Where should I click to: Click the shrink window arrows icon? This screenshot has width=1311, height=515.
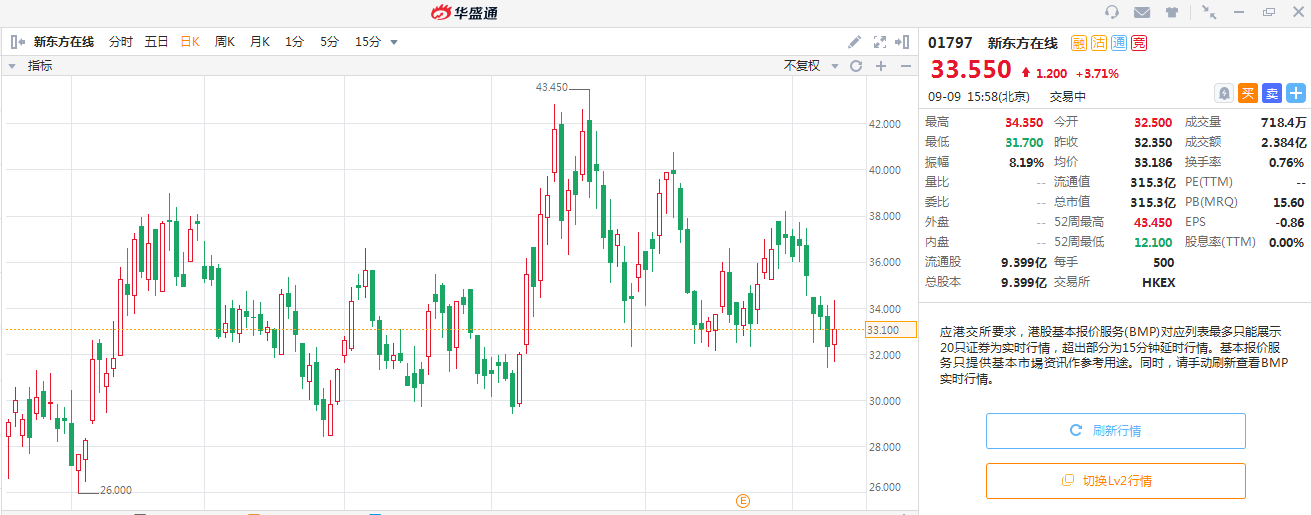click(1210, 12)
